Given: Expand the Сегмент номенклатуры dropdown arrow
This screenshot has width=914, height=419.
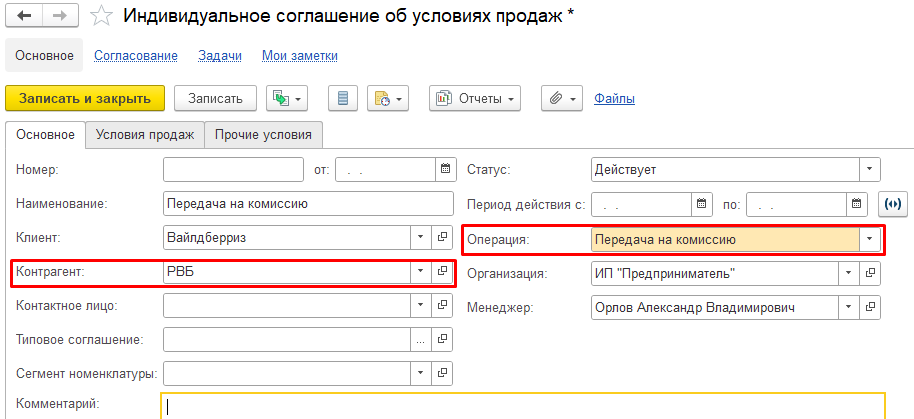Looking at the screenshot, I should click(x=421, y=373).
